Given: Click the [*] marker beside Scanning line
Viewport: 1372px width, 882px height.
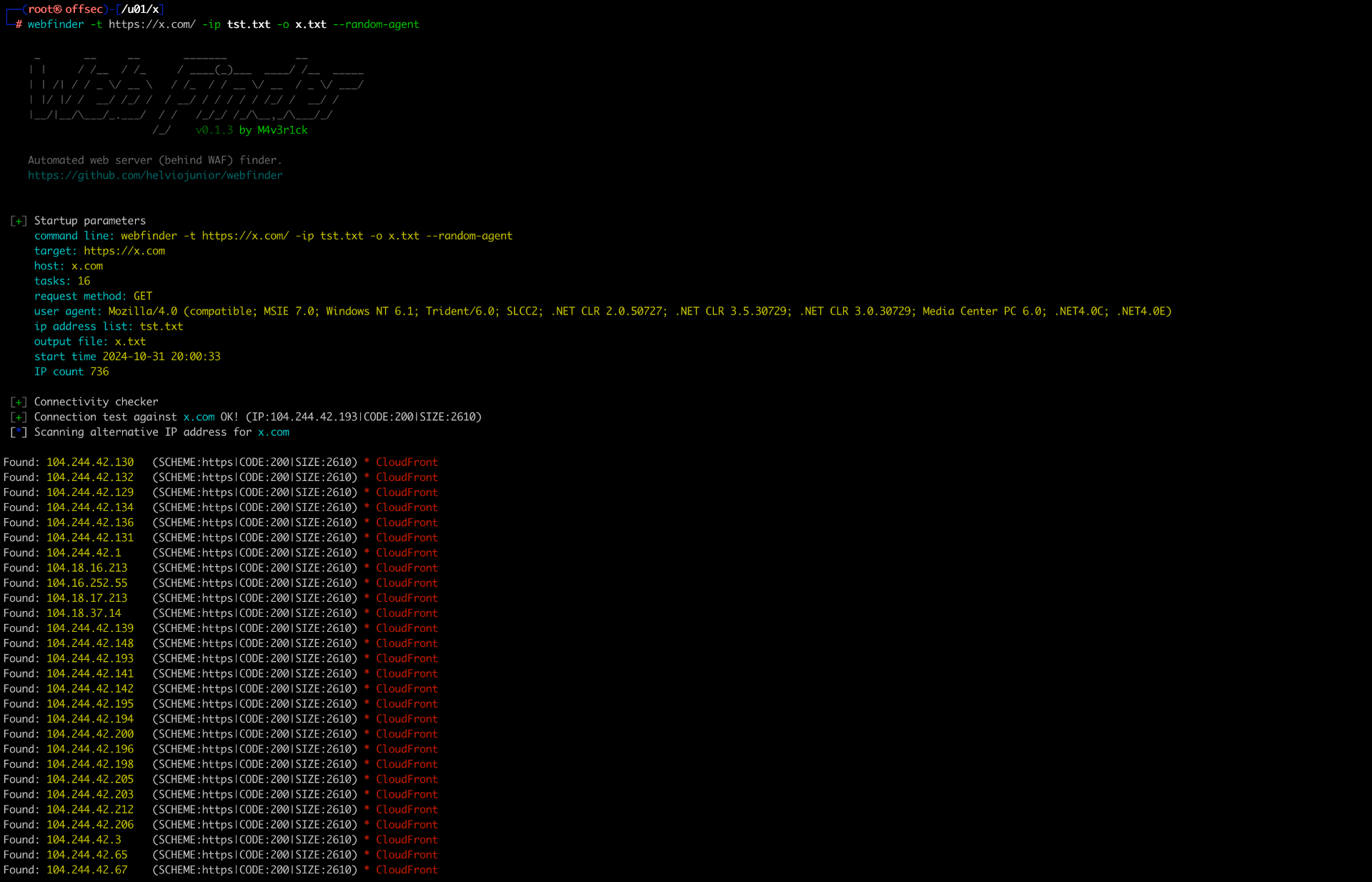Looking at the screenshot, I should point(19,432).
